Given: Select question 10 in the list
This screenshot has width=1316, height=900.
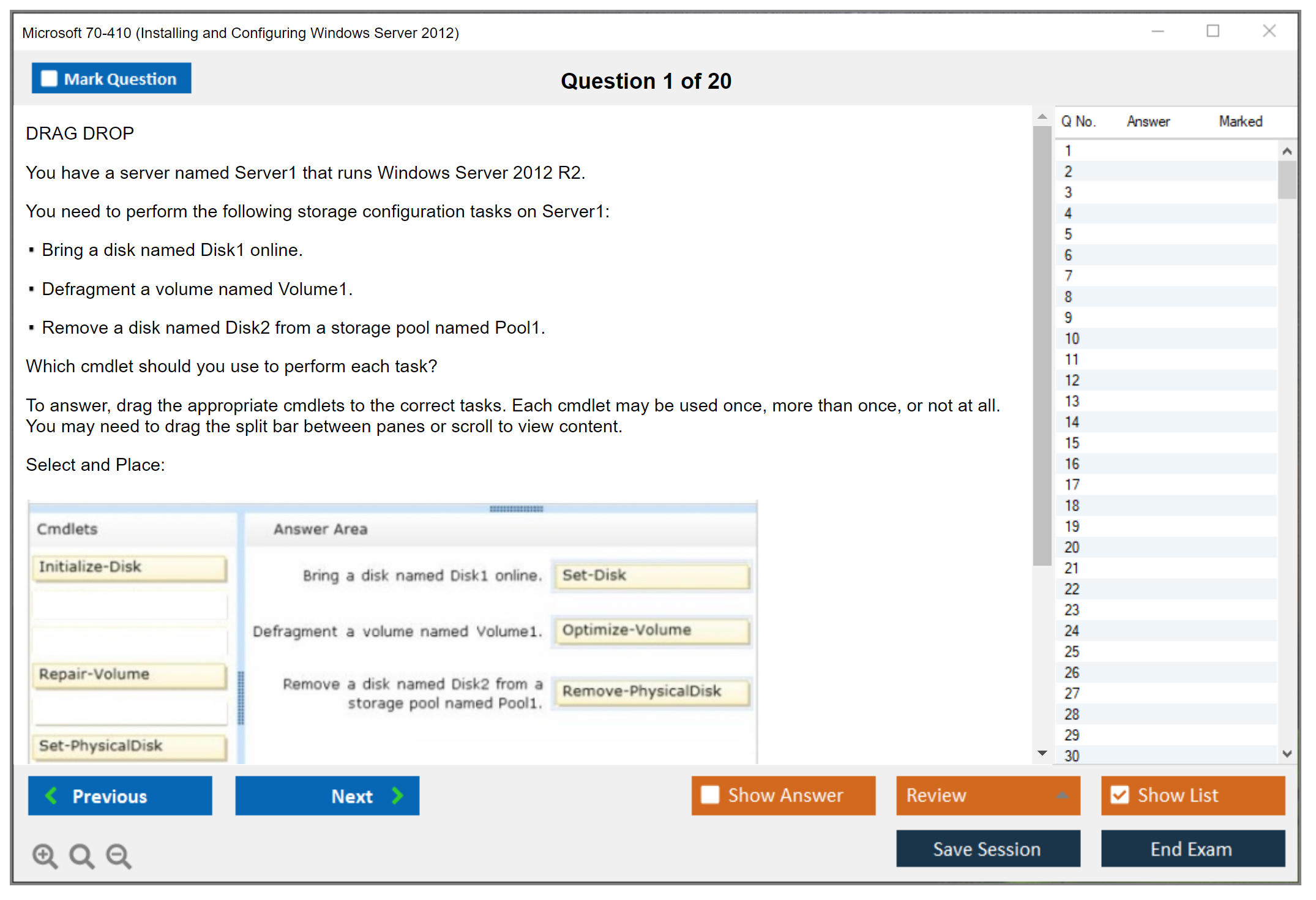Looking at the screenshot, I should 1072,339.
